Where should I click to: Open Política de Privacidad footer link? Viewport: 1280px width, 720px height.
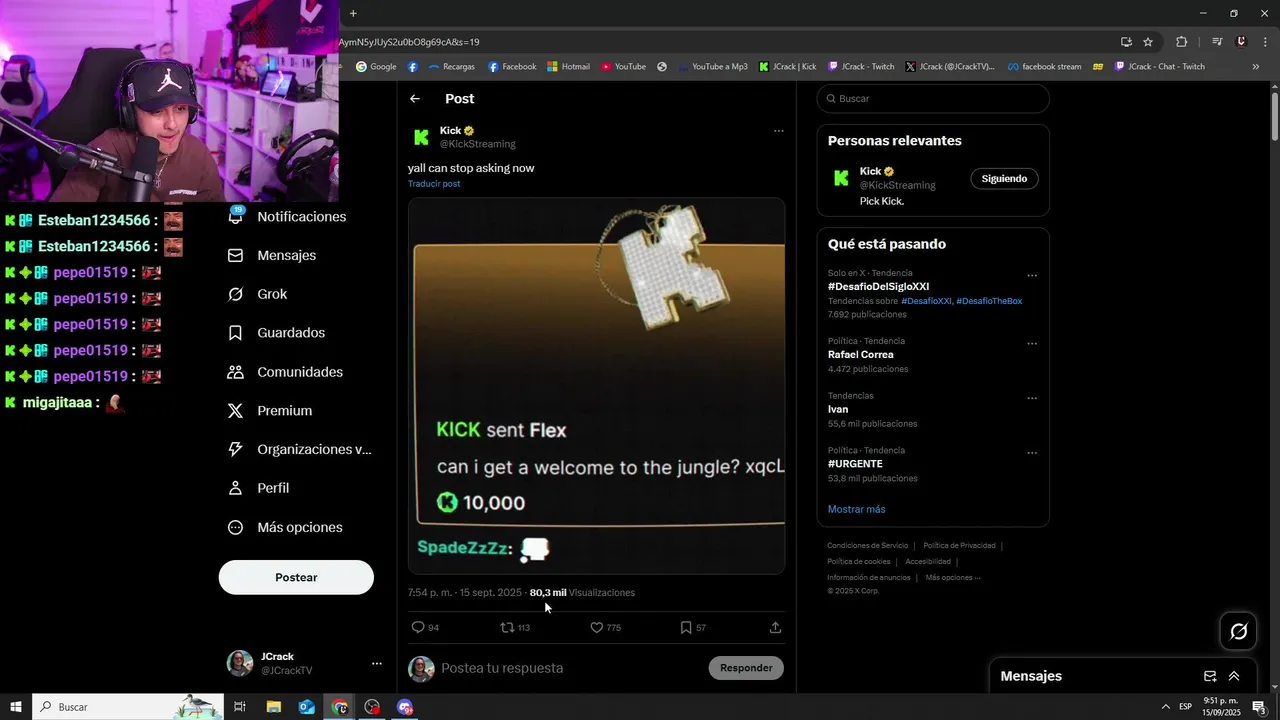pos(959,546)
